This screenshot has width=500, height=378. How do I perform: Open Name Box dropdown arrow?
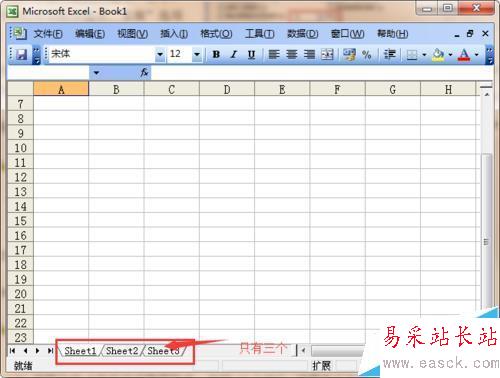tap(96, 73)
